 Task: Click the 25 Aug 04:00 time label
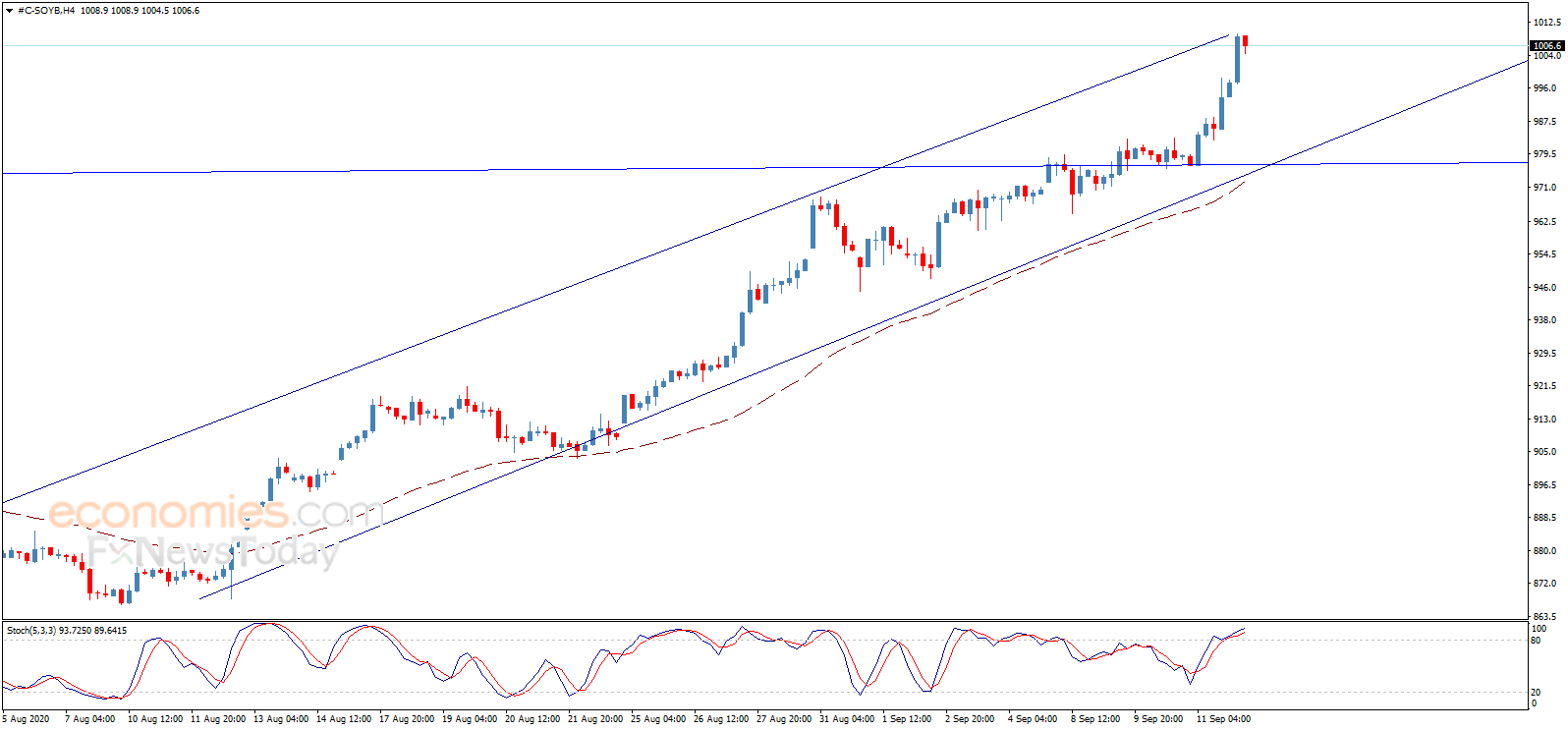point(658,719)
